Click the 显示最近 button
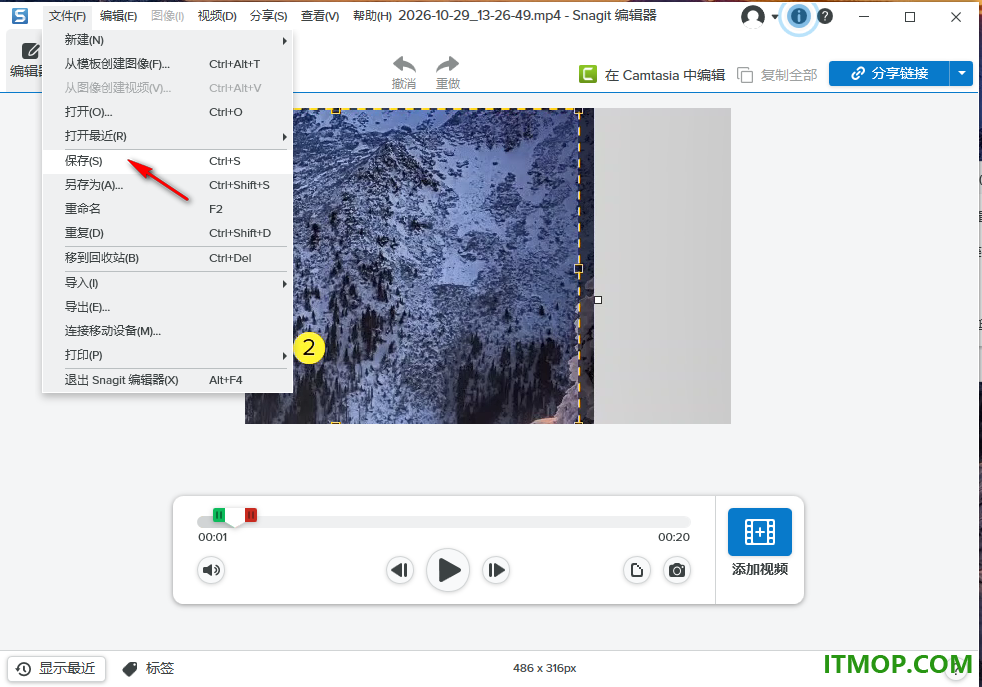 tap(56, 668)
